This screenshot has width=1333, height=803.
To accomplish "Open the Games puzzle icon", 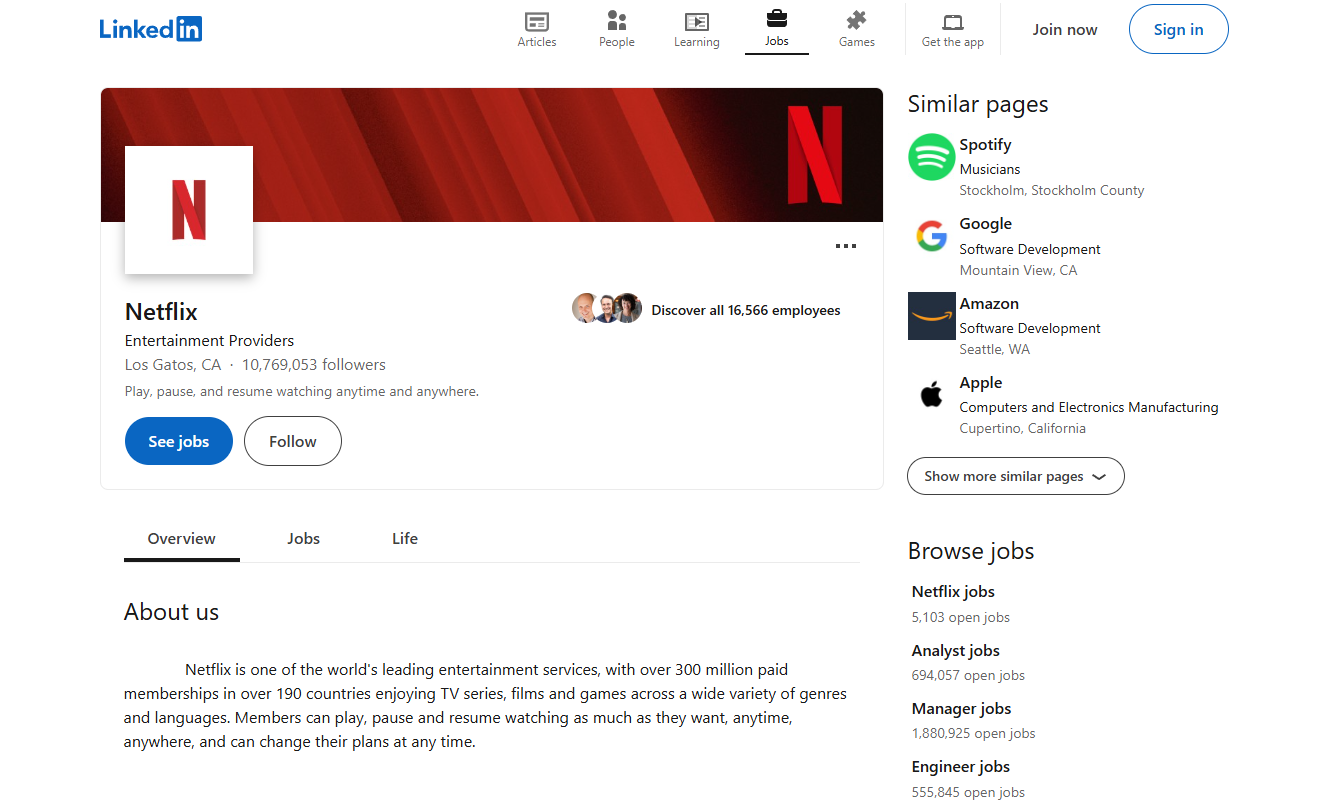I will click(x=857, y=21).
